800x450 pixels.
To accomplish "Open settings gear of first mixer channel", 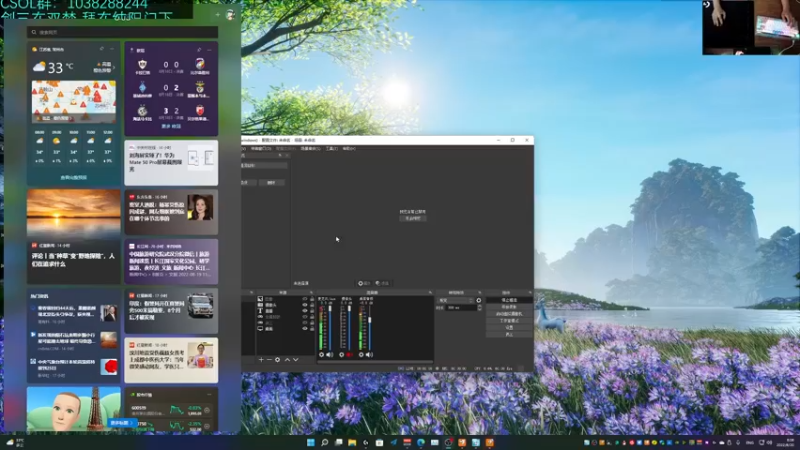I will point(321,355).
